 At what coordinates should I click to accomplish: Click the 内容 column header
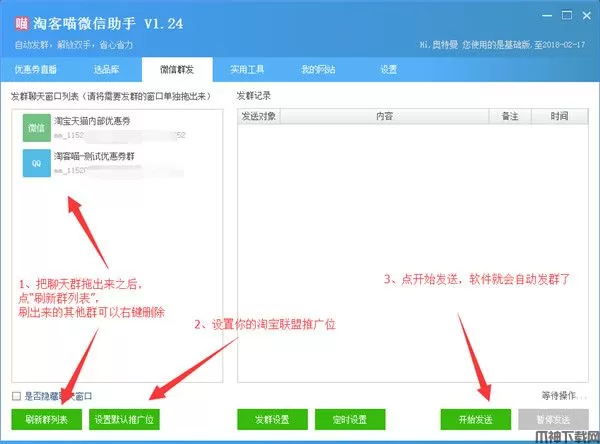click(385, 116)
